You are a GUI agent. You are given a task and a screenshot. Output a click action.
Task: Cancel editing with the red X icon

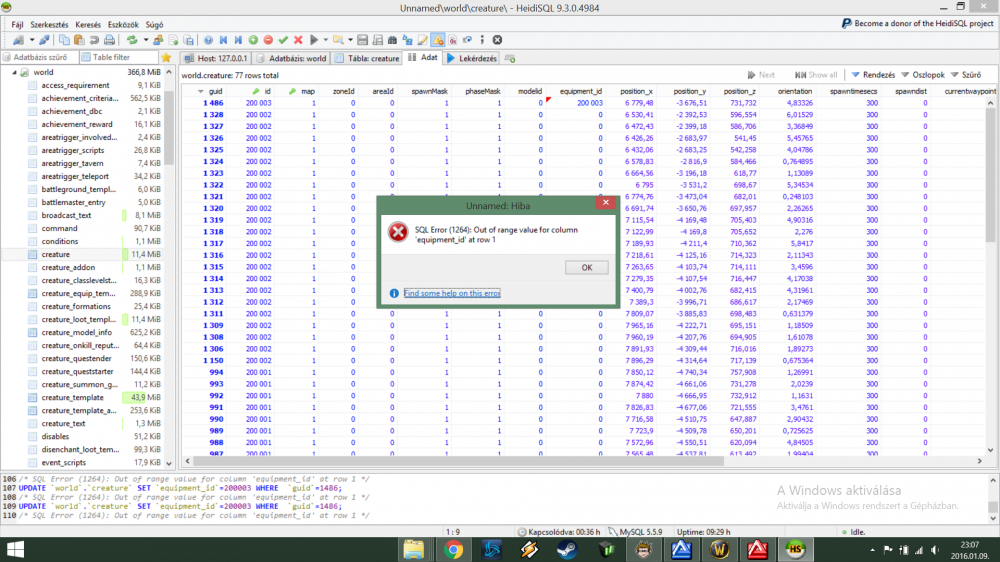[x=298, y=40]
